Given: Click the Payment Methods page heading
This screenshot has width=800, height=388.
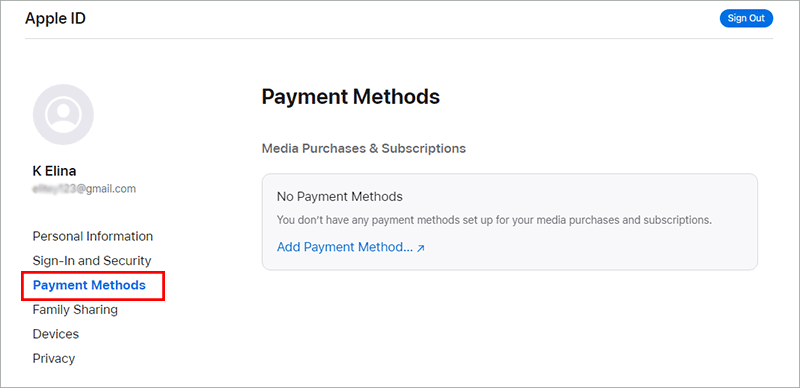Looking at the screenshot, I should click(351, 96).
